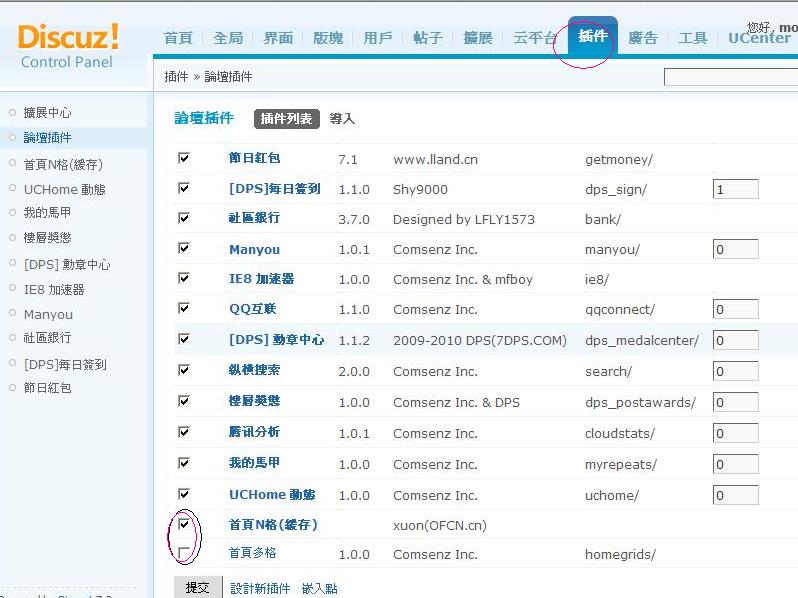Uncheck the 節日紅包 plugin checkbox

tap(184, 158)
